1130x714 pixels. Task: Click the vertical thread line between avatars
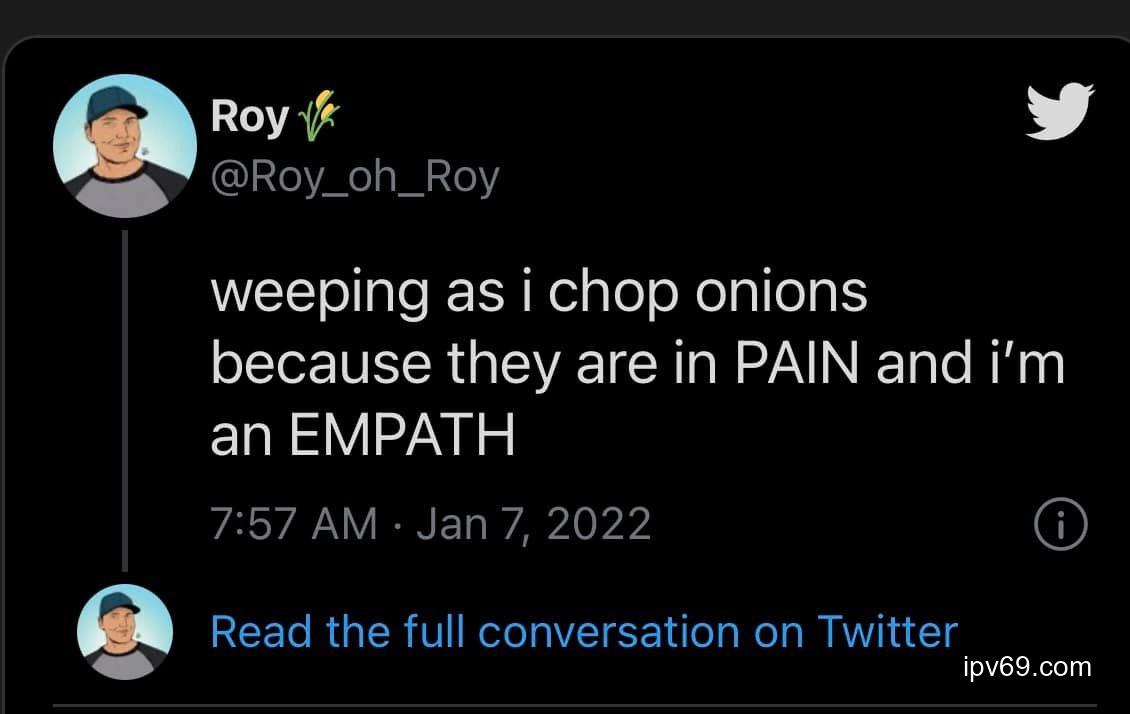coord(125,400)
